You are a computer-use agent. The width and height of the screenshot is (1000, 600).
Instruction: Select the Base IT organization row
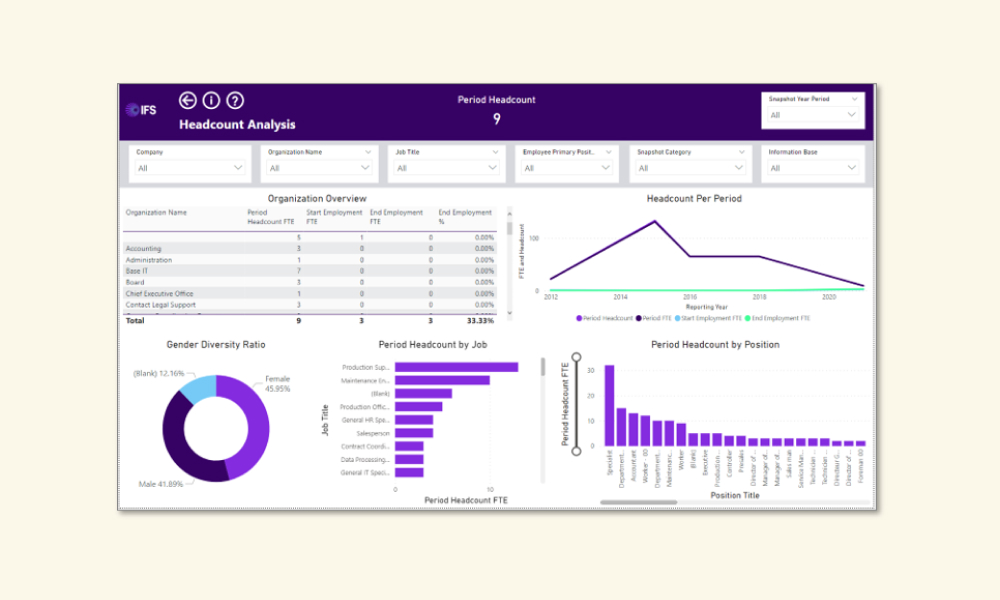tap(309, 271)
